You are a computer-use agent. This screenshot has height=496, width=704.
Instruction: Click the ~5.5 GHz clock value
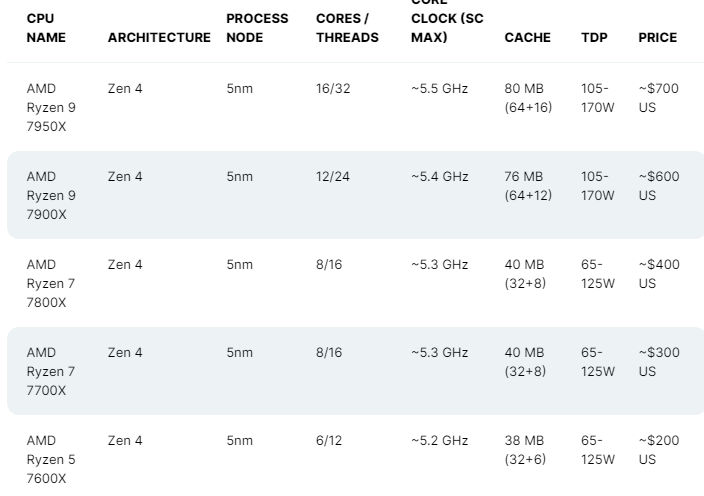[439, 89]
